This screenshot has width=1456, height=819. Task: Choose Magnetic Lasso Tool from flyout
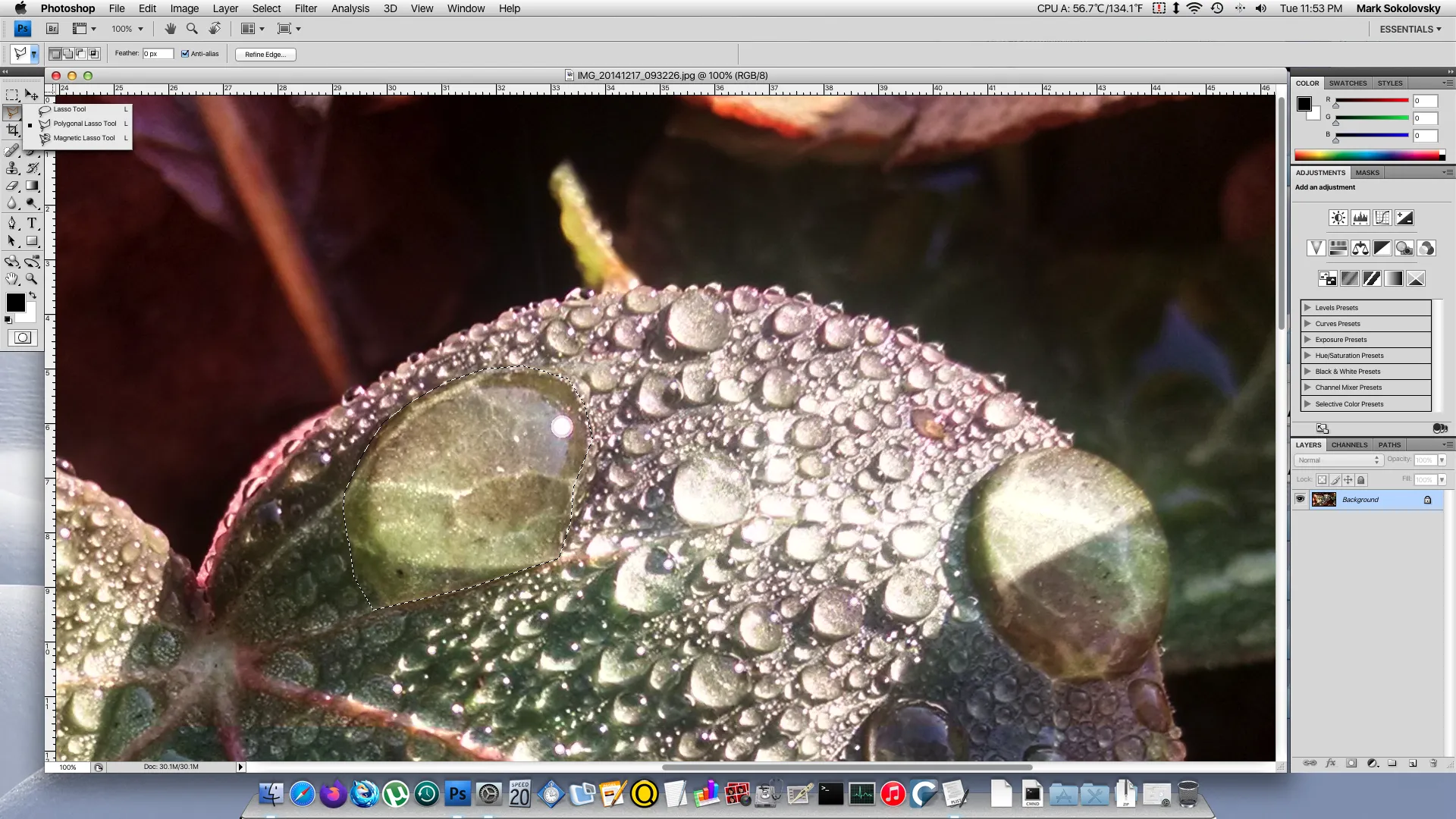click(83, 138)
